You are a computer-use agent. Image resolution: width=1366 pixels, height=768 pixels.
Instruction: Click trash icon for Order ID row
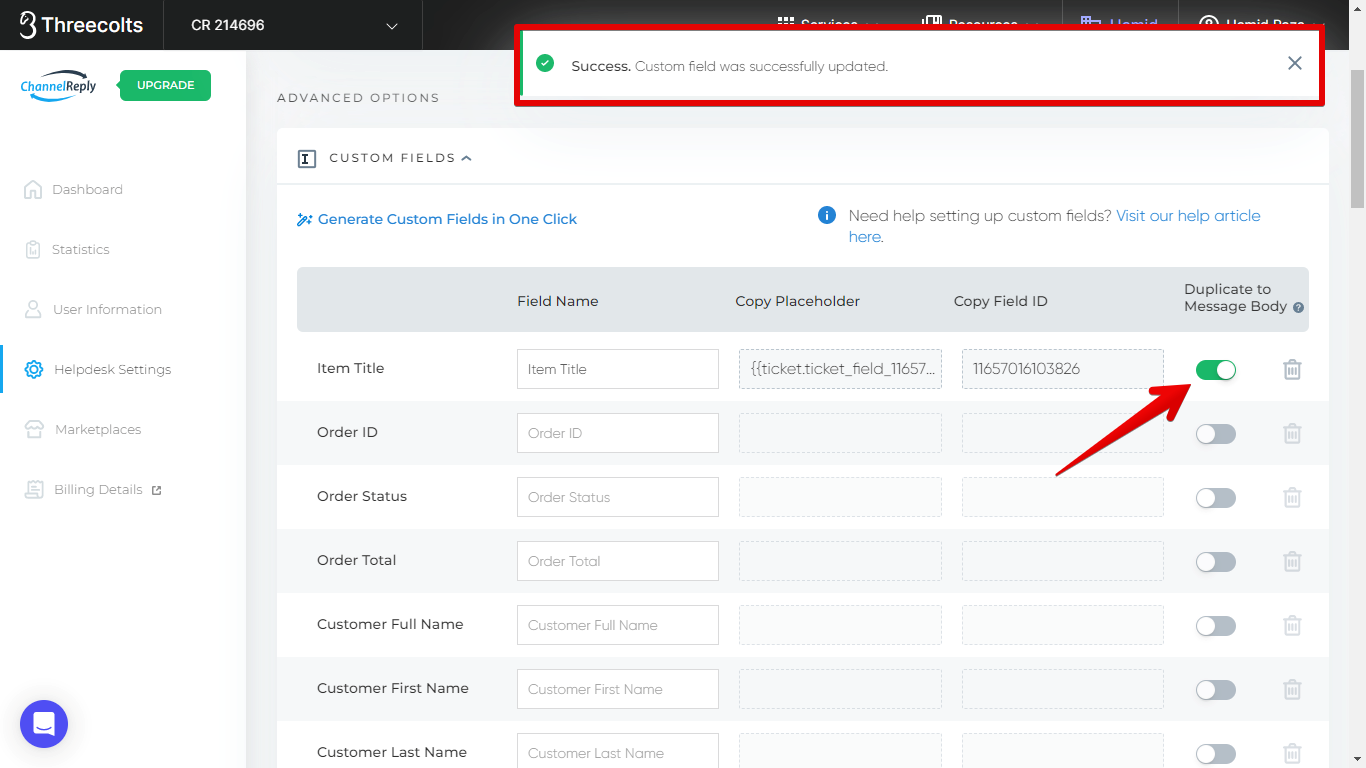[x=1292, y=433]
